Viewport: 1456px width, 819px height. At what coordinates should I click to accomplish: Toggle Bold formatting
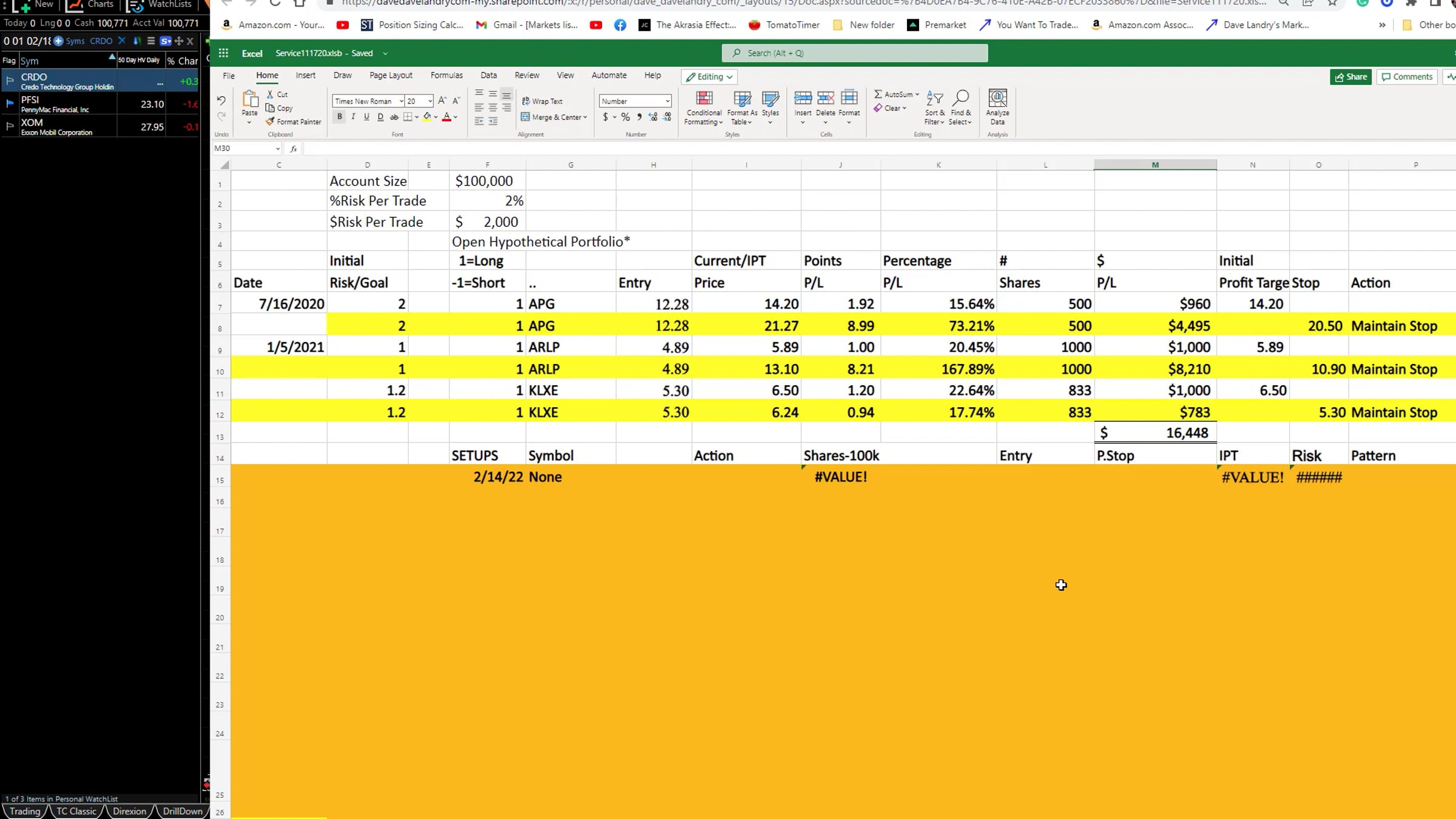click(x=340, y=116)
